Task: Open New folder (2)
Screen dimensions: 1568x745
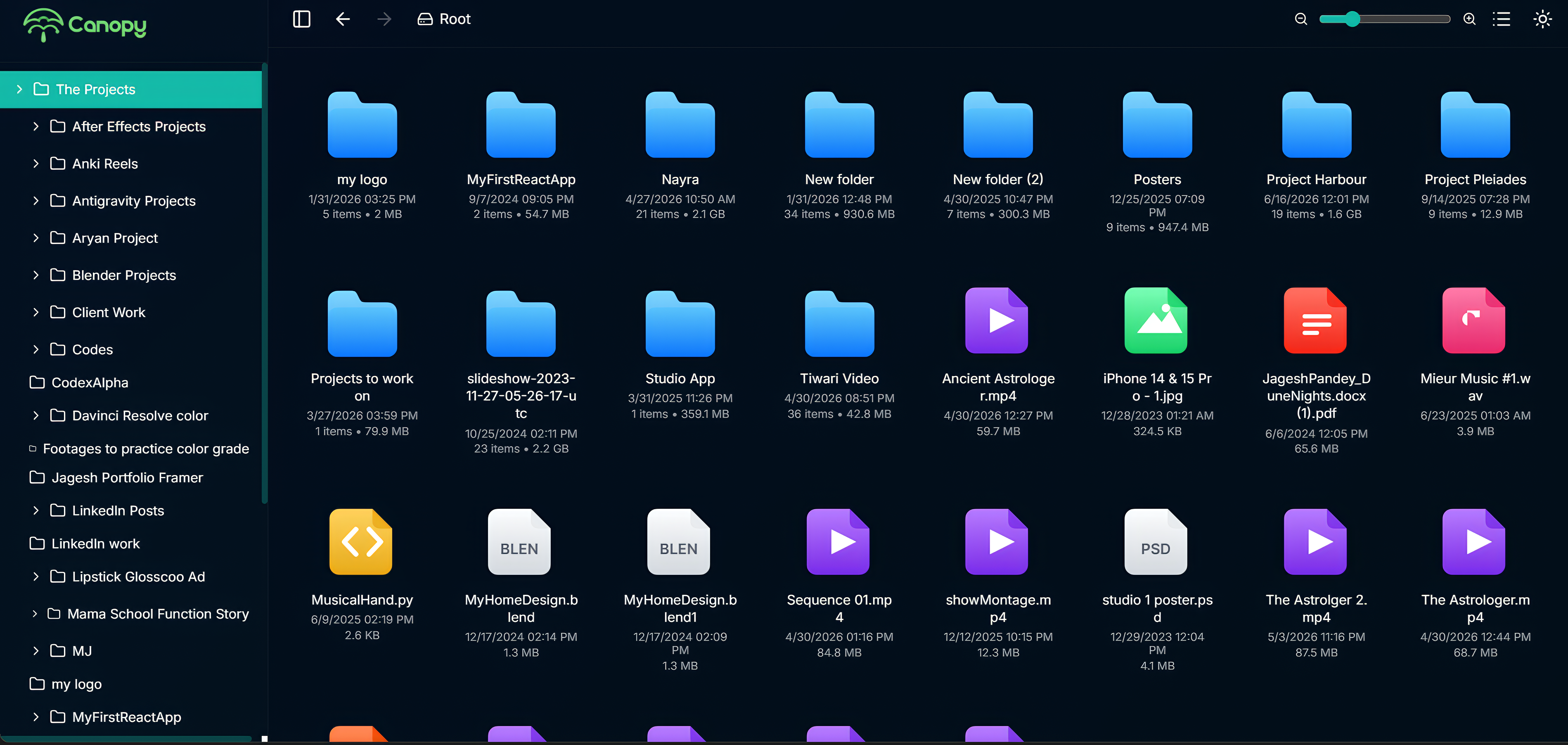Action: (998, 125)
